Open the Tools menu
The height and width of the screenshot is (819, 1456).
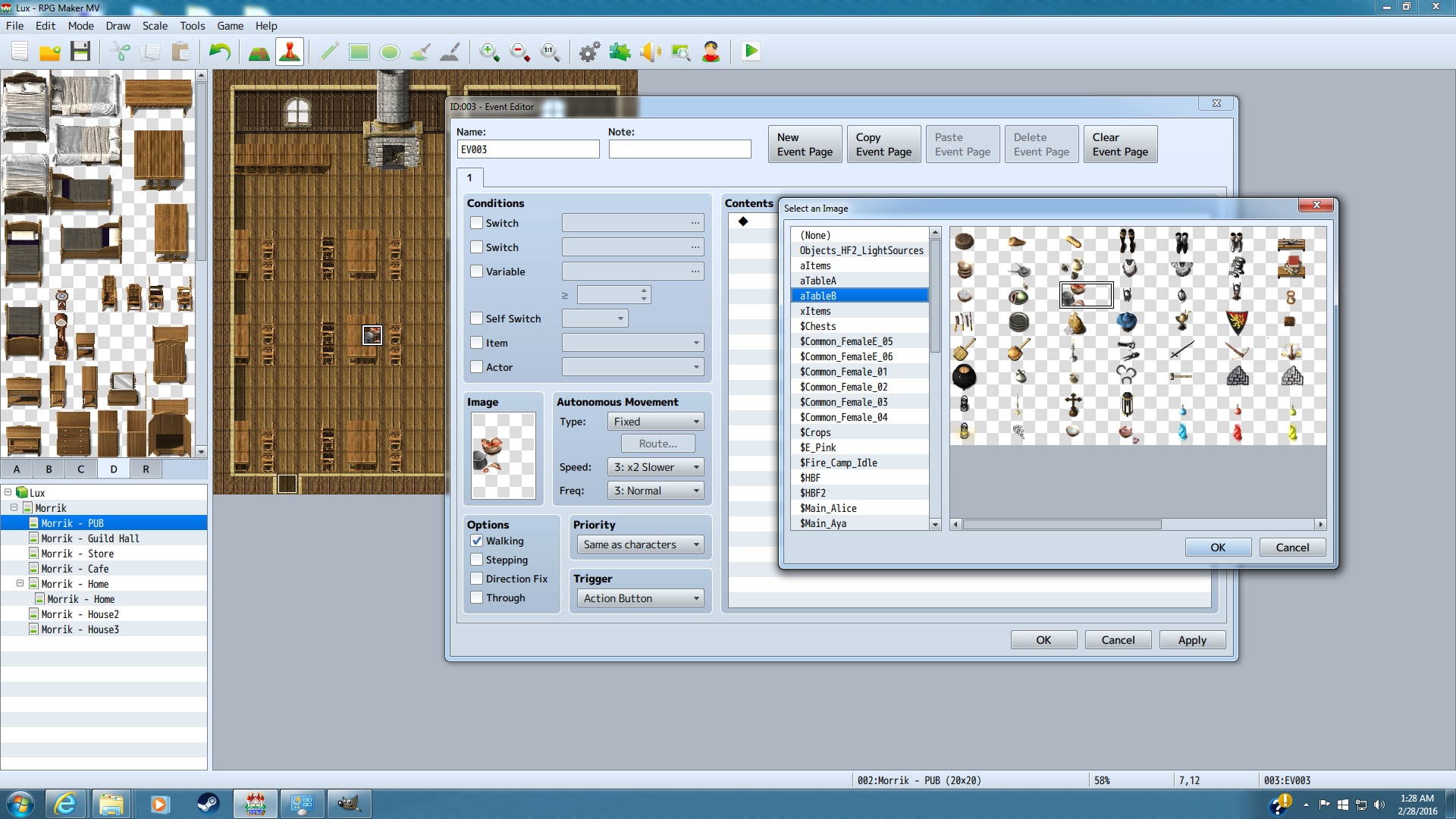point(192,26)
